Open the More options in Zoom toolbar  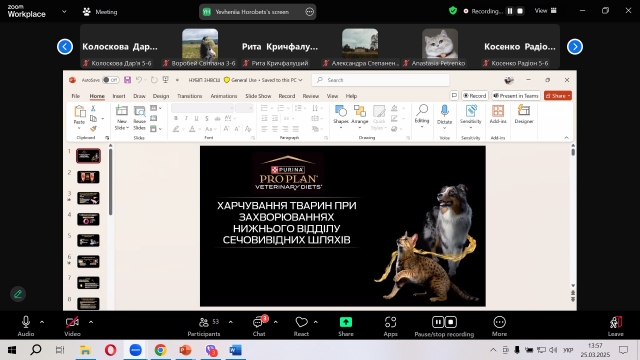coord(499,326)
